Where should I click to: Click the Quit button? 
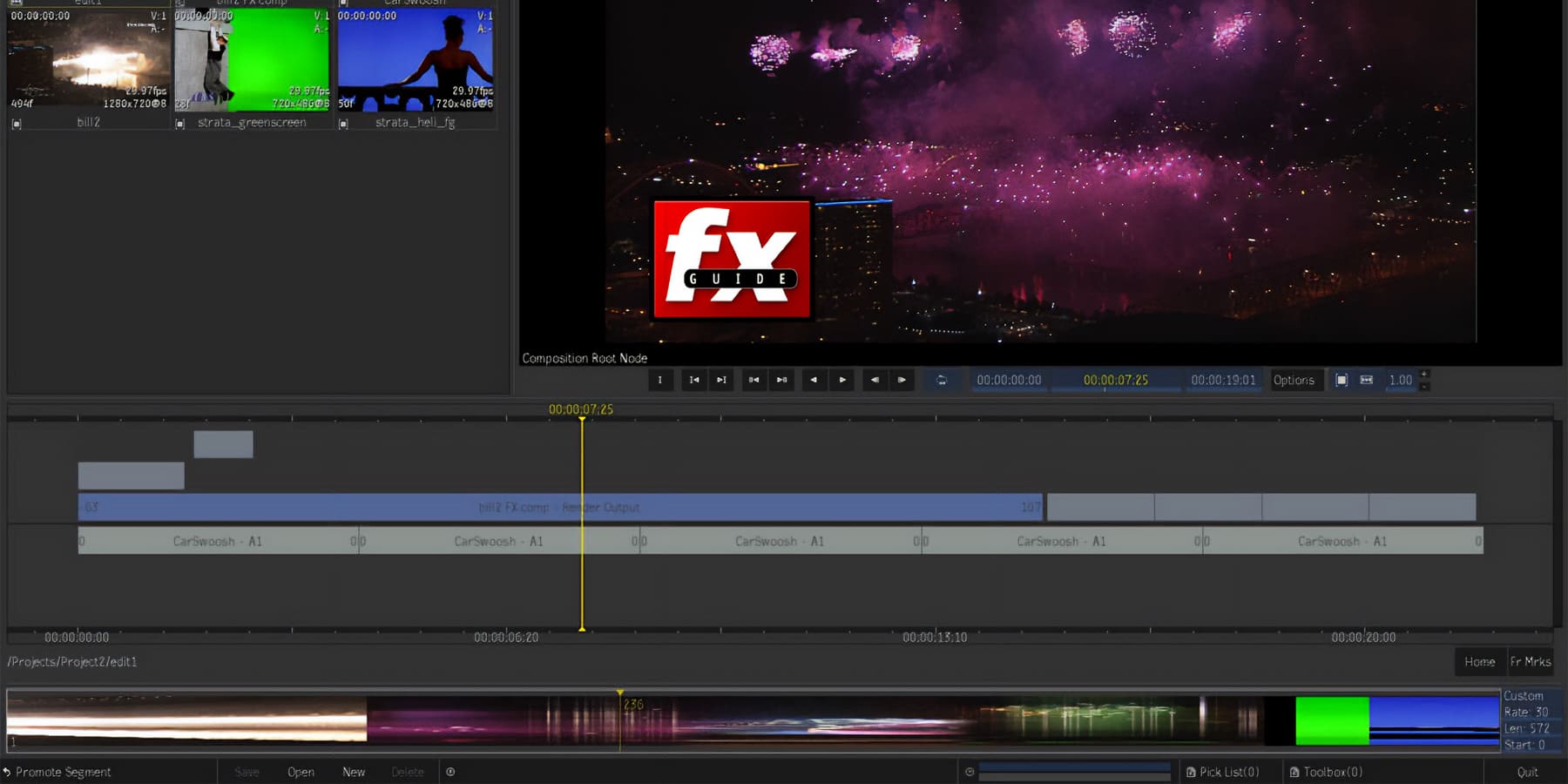click(x=1527, y=772)
